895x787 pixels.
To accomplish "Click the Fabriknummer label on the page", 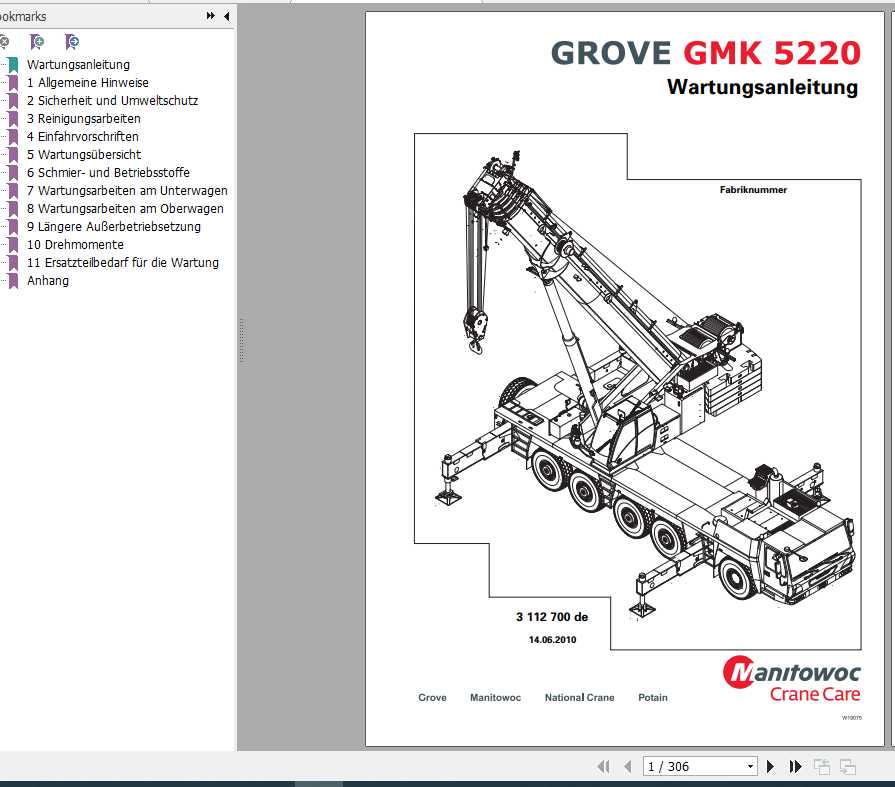I will (753, 189).
